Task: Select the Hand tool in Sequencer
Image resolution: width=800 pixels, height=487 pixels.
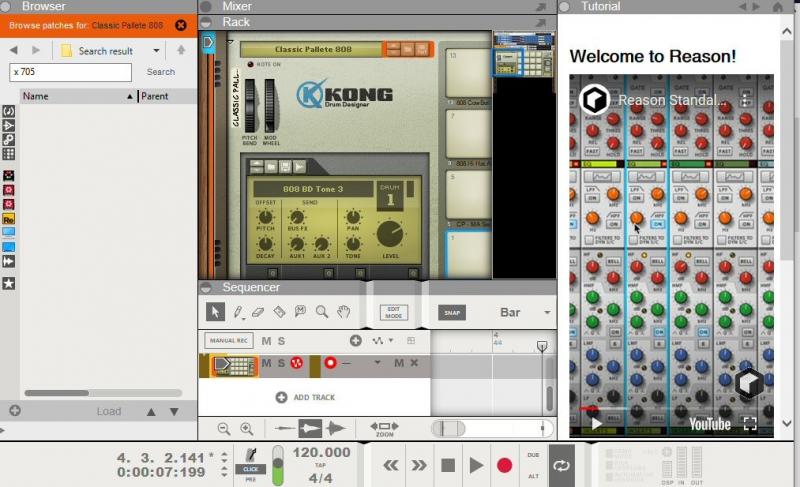Action: coord(343,311)
